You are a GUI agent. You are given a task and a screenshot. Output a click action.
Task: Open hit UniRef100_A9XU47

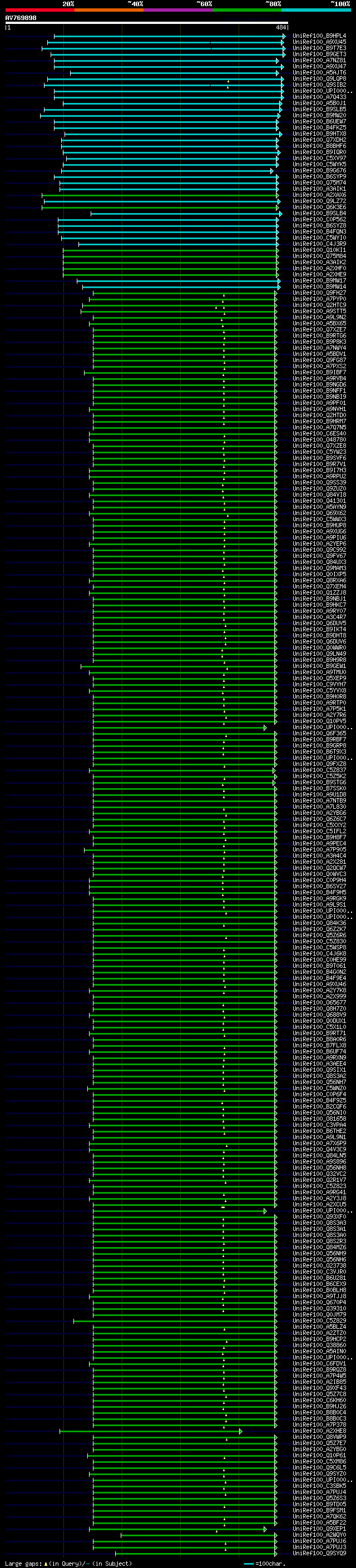coord(319,66)
